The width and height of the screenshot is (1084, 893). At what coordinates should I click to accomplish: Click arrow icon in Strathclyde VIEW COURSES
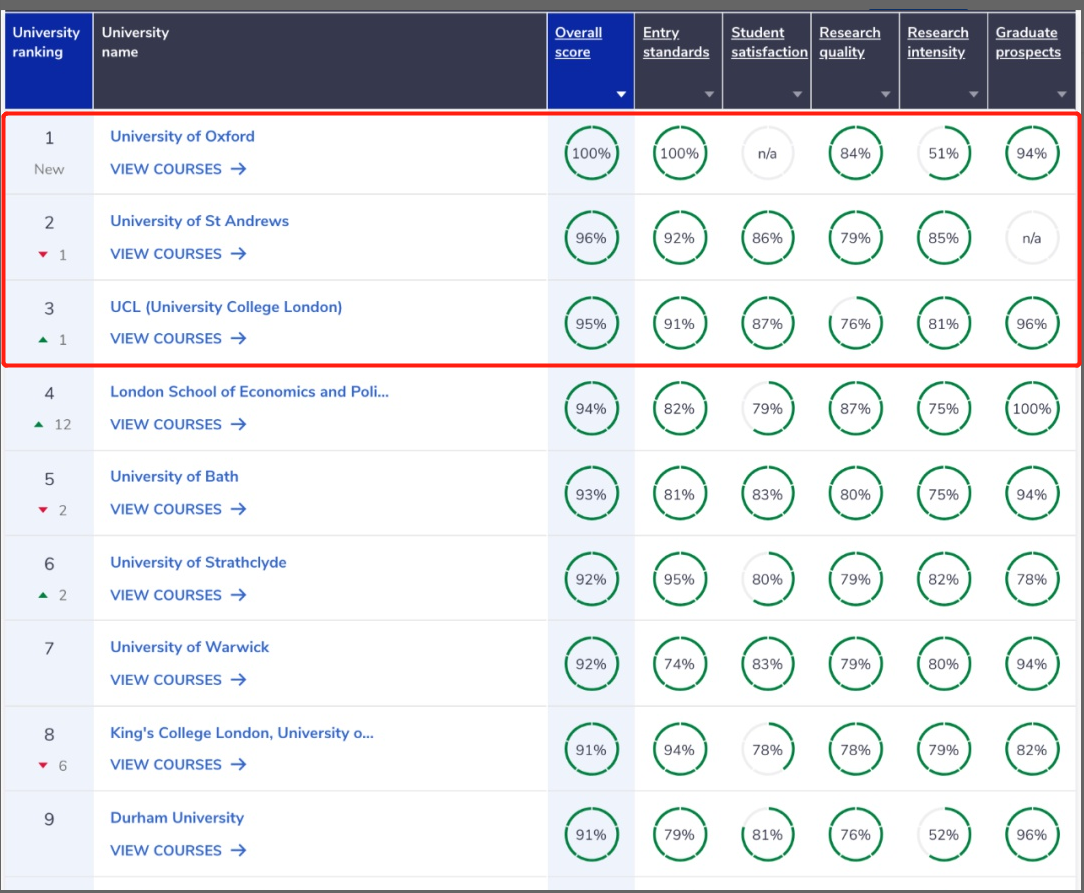(239, 594)
